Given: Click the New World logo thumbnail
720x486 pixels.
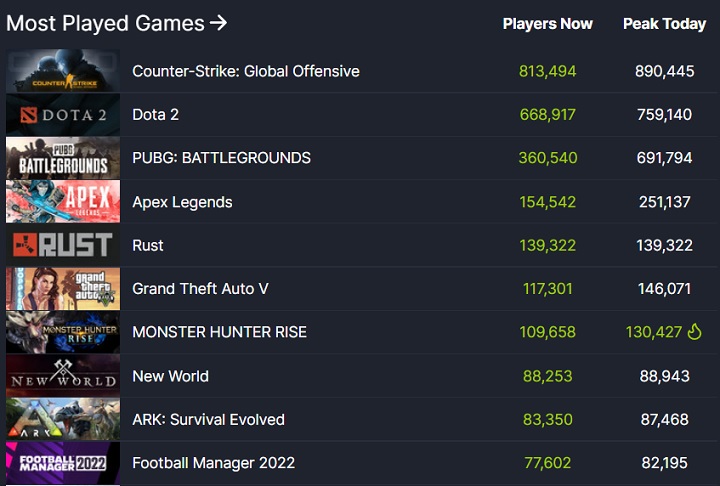Looking at the screenshot, I should point(63,376).
